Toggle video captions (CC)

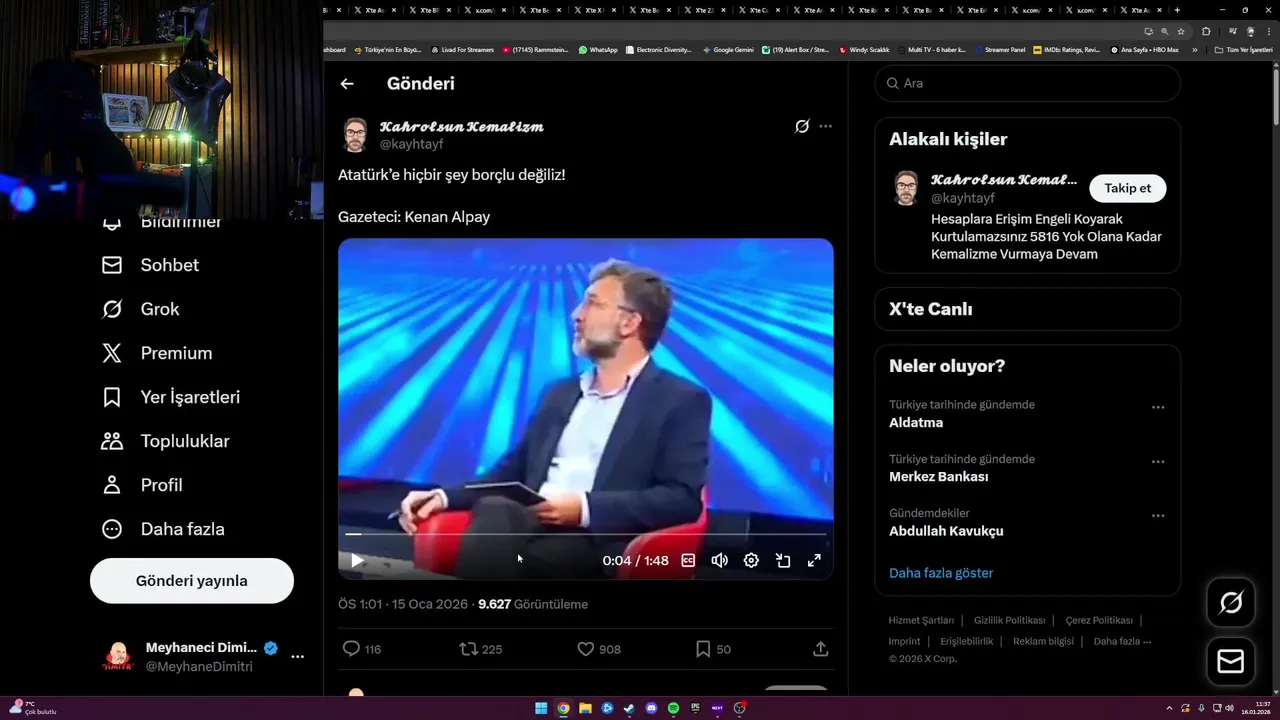tap(688, 561)
